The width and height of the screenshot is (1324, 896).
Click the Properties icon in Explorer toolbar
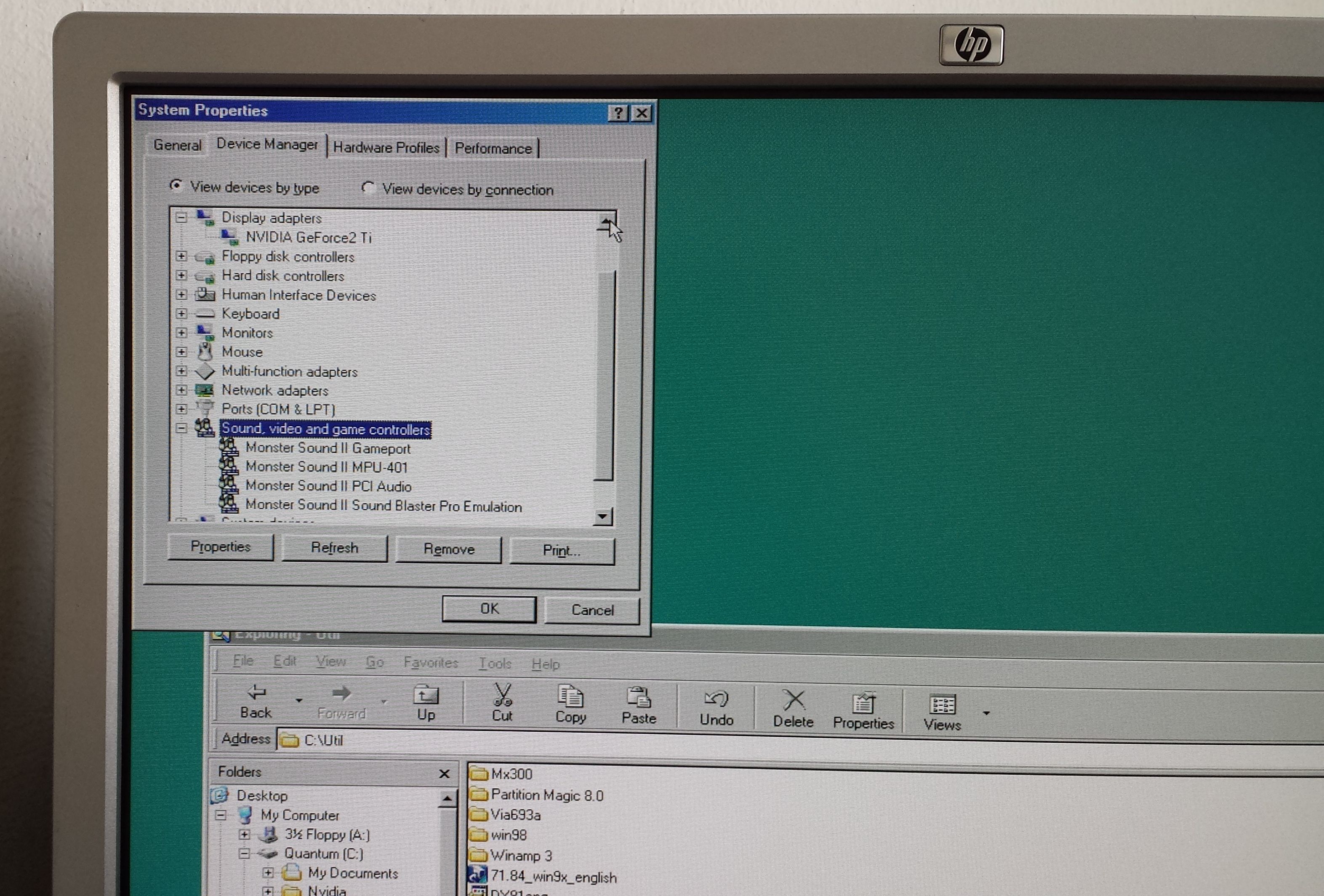click(x=864, y=703)
